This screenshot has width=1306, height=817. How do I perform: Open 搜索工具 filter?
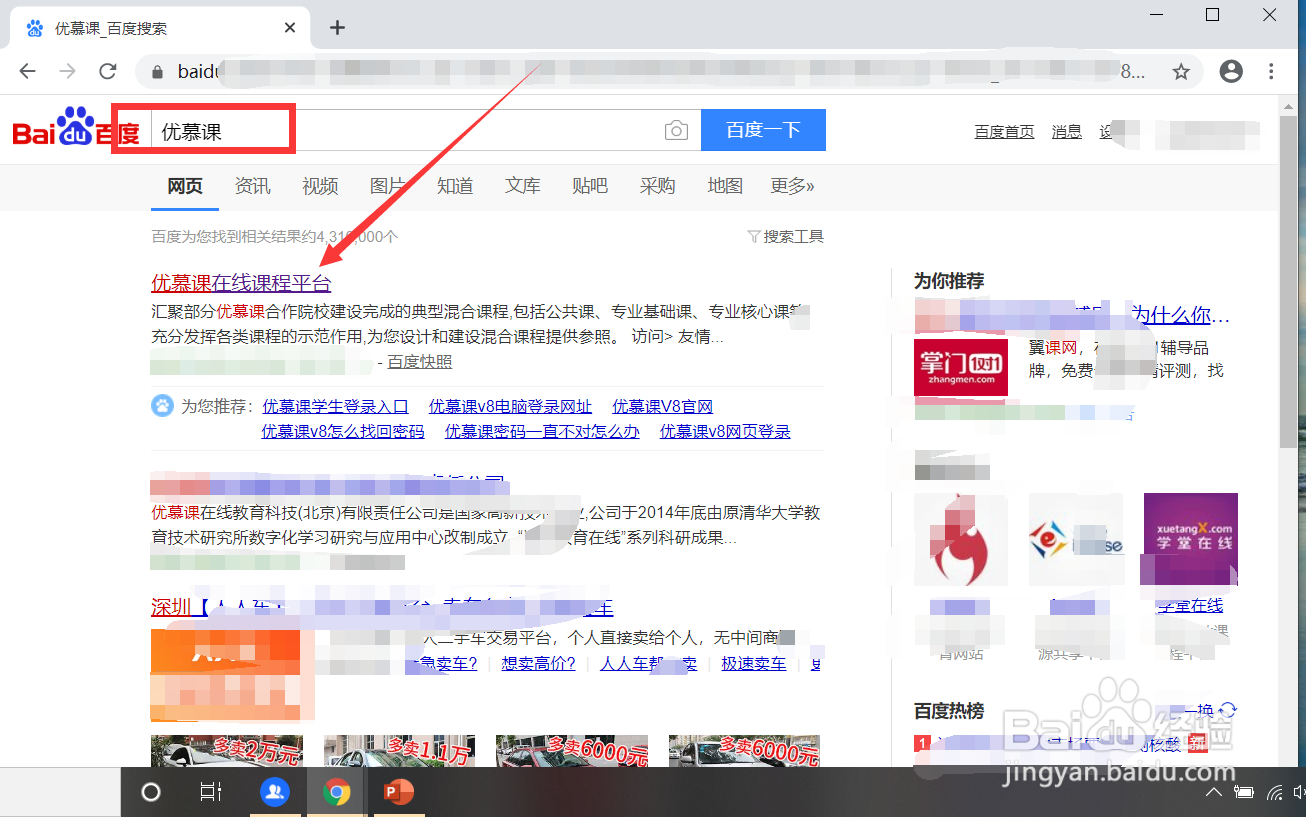(x=786, y=237)
